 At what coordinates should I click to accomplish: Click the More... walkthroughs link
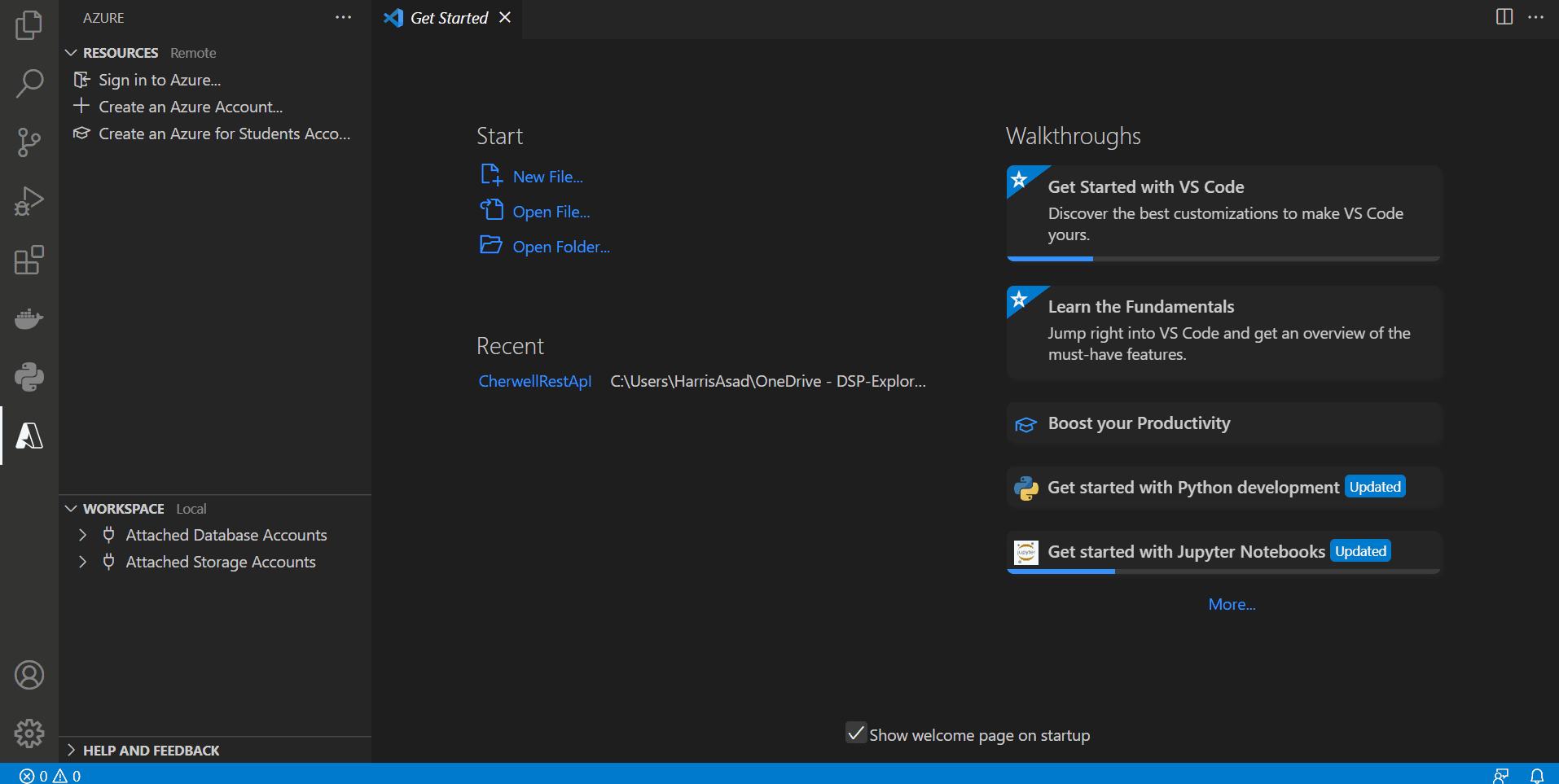pyautogui.click(x=1232, y=604)
